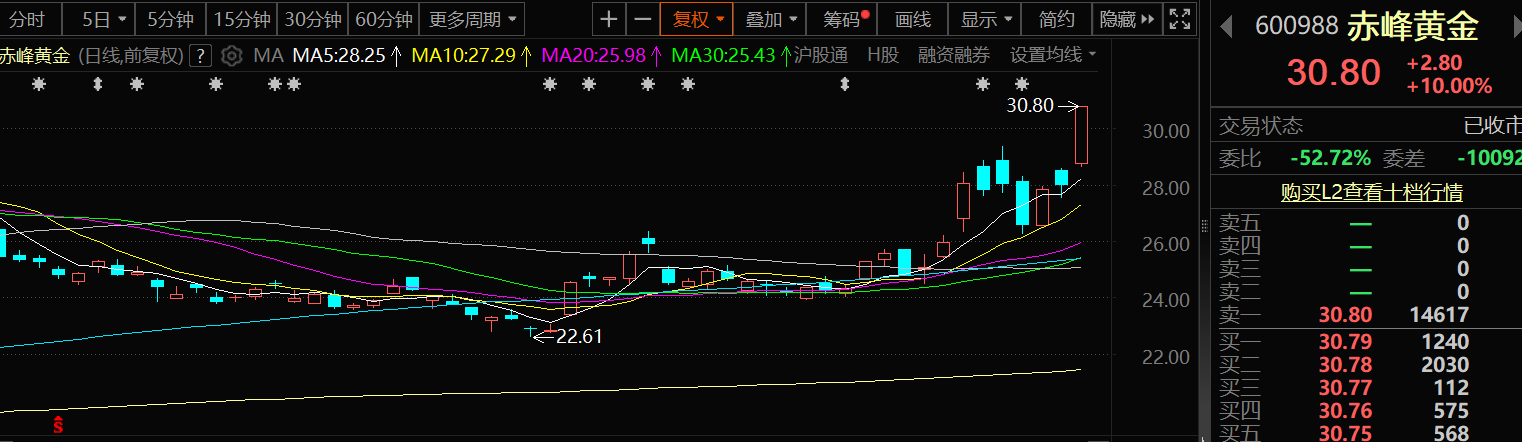Click change percent +10.00%

coord(1448,86)
